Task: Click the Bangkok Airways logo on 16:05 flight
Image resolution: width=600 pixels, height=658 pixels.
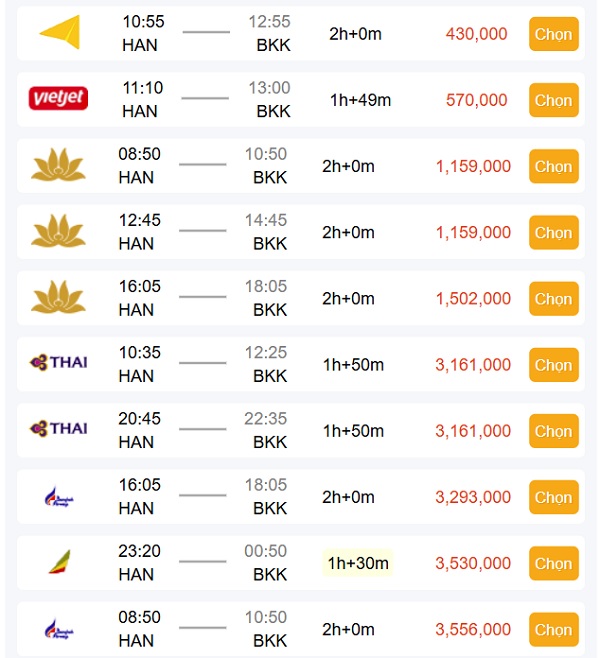Action: (x=59, y=496)
